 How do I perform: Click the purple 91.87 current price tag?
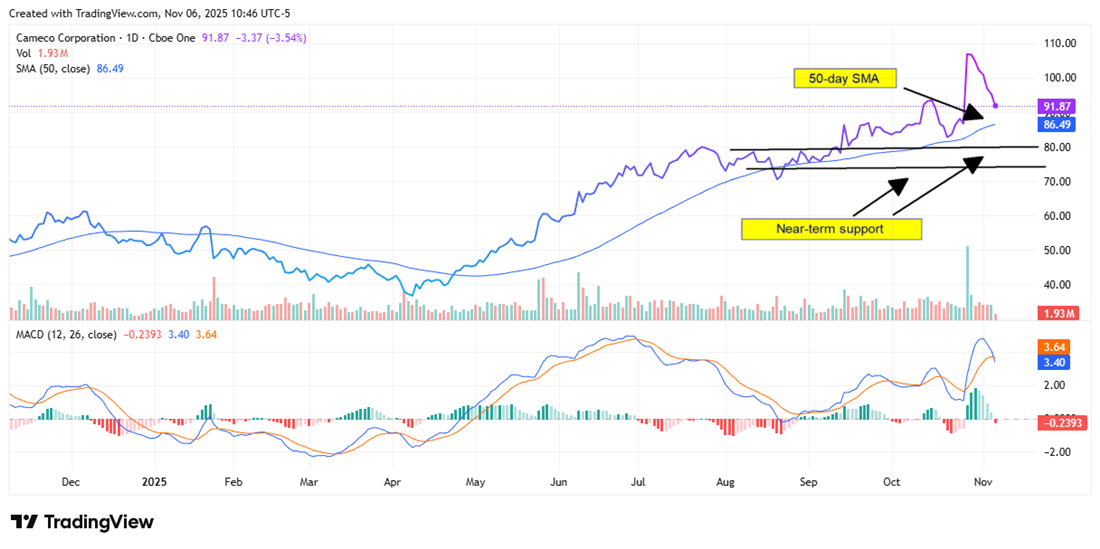coord(1057,106)
